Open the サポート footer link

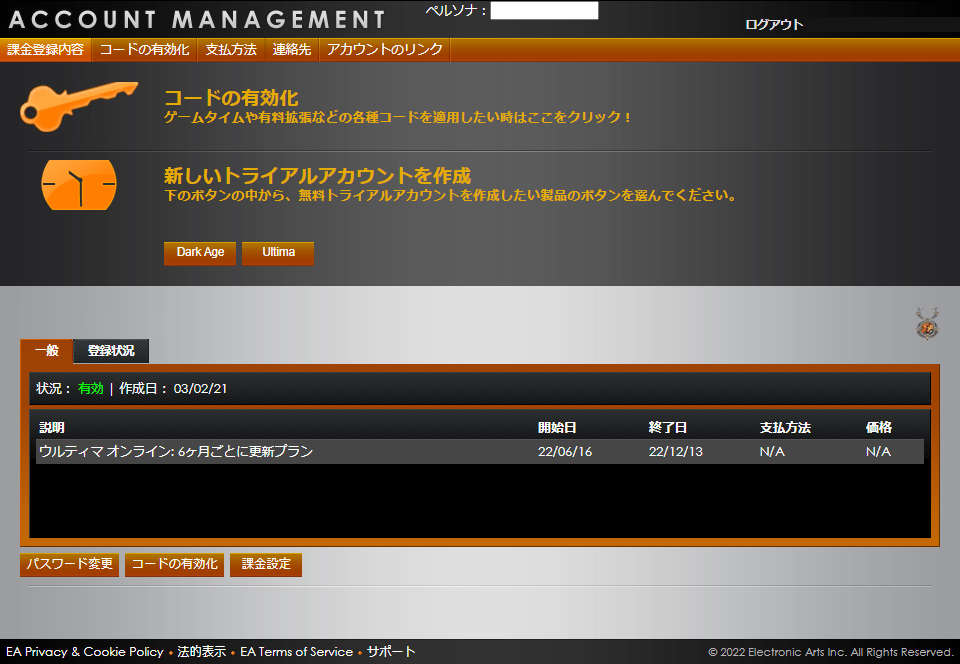pos(391,652)
